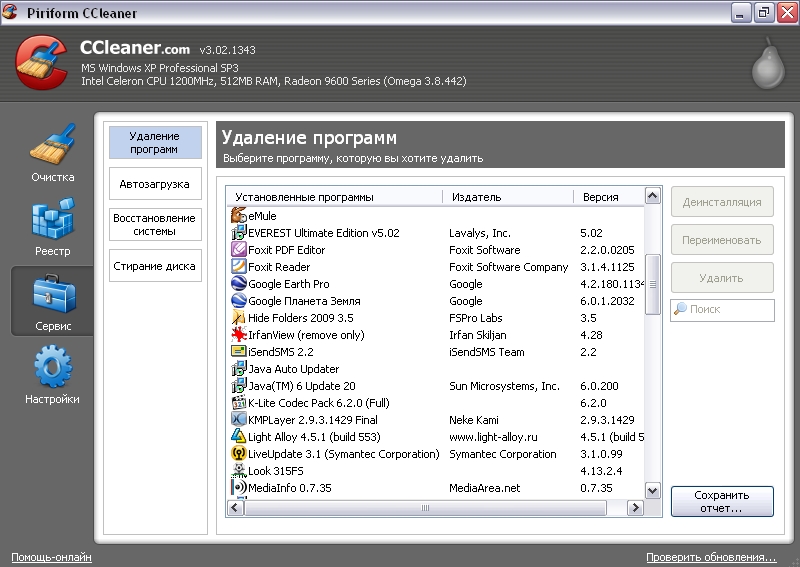Select the eMule program icon
Image resolution: width=800 pixels, height=567 pixels.
point(238,215)
